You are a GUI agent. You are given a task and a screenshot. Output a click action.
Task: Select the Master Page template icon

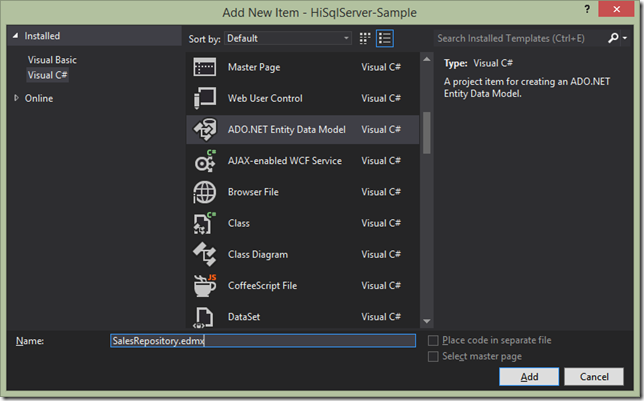[x=205, y=67]
